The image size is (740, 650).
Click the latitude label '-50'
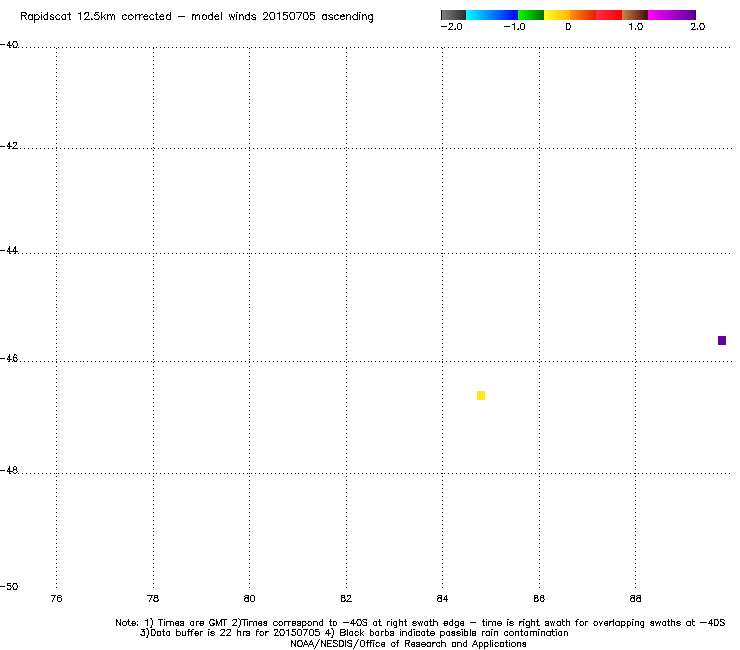point(9,587)
